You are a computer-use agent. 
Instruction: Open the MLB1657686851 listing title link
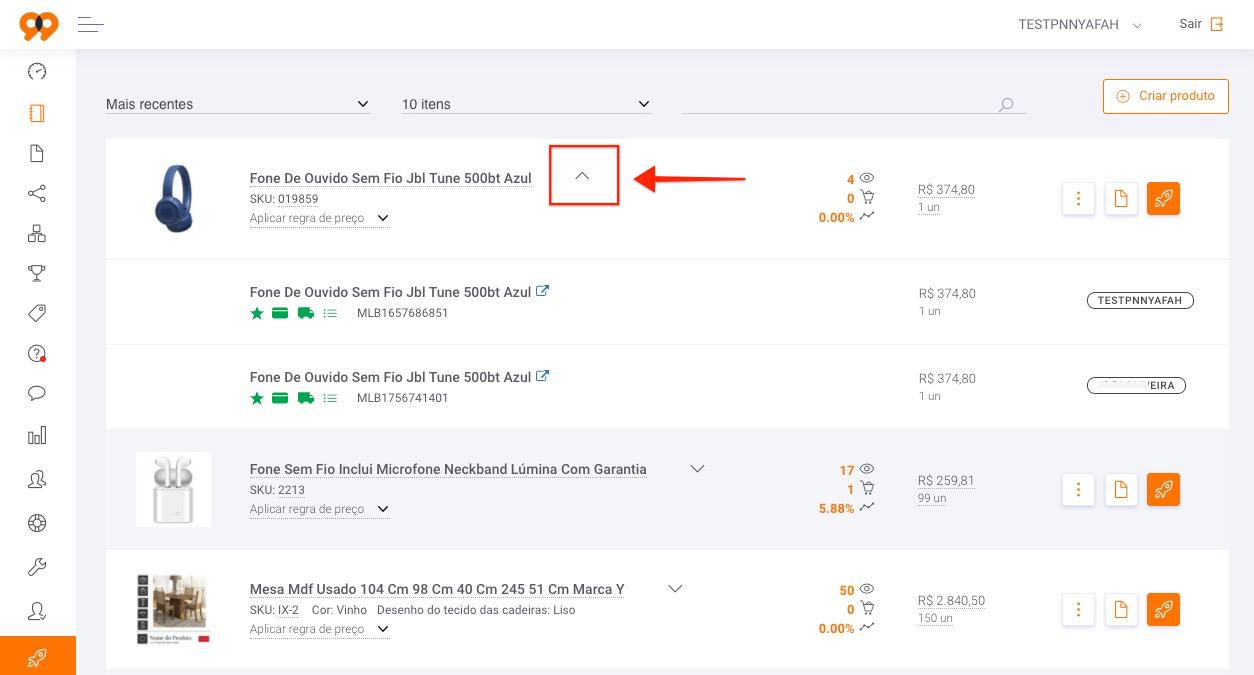pos(391,292)
